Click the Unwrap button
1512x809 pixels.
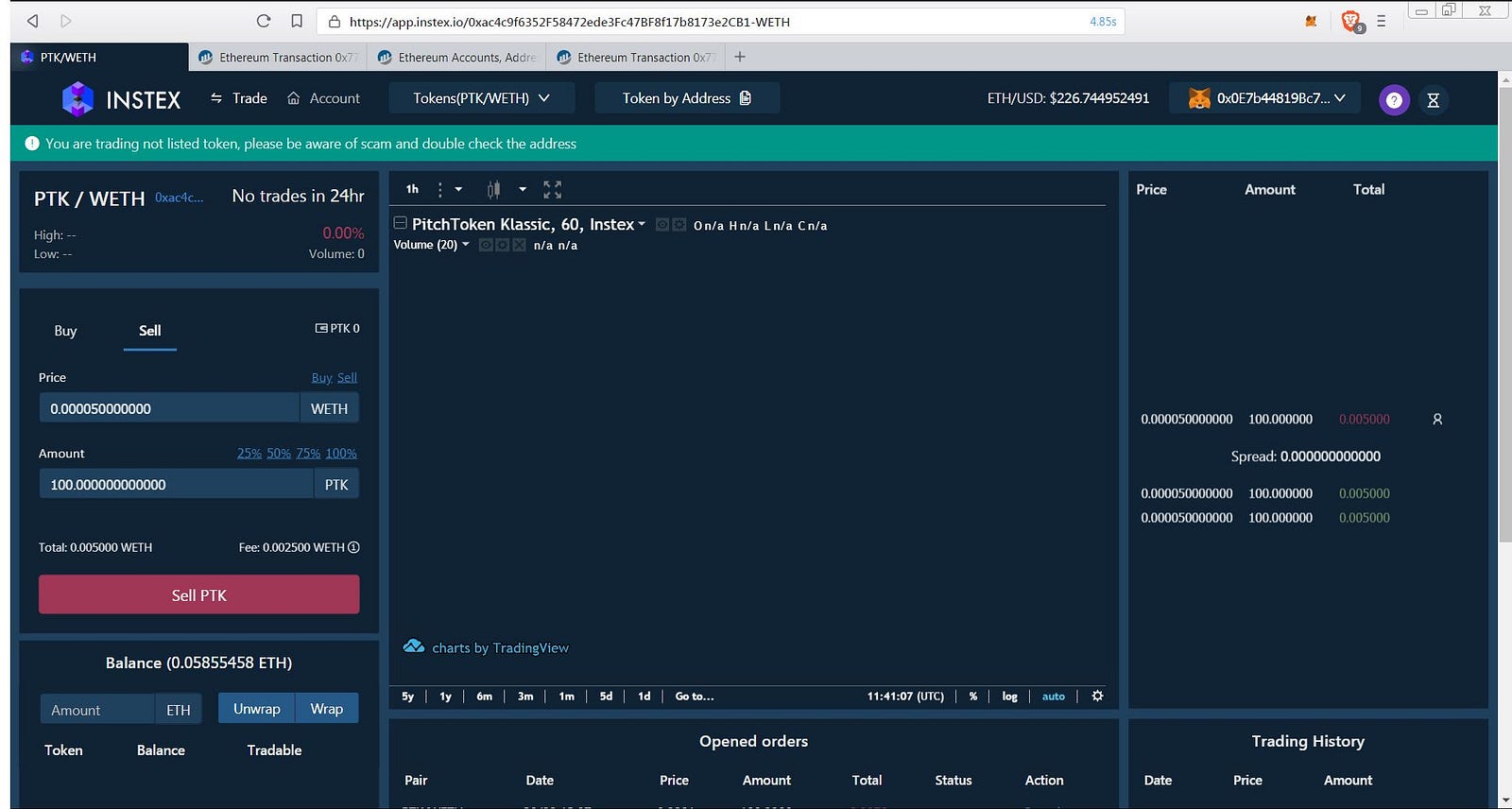click(257, 709)
